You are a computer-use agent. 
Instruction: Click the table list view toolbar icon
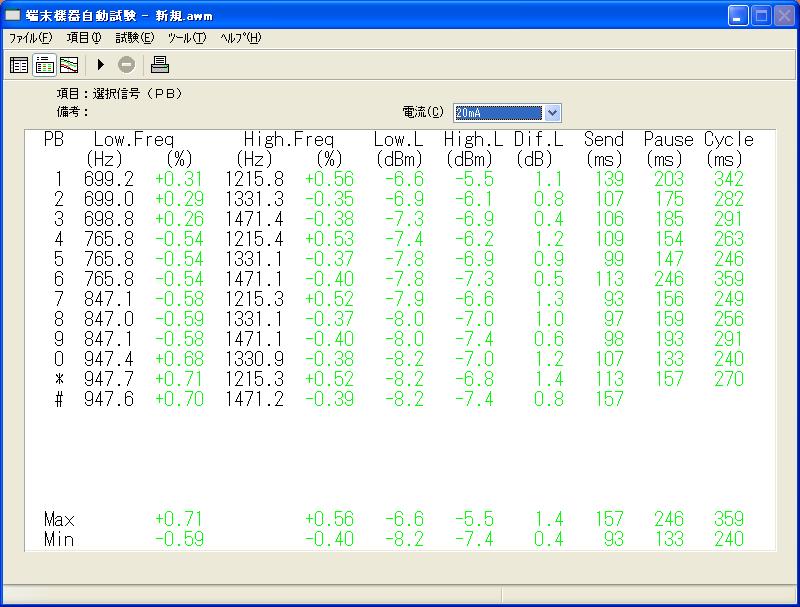(x=19, y=65)
